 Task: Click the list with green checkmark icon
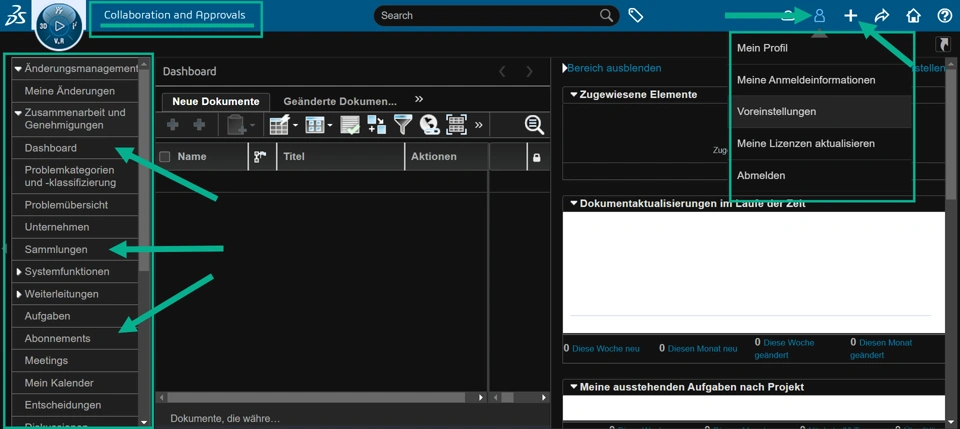click(x=350, y=125)
